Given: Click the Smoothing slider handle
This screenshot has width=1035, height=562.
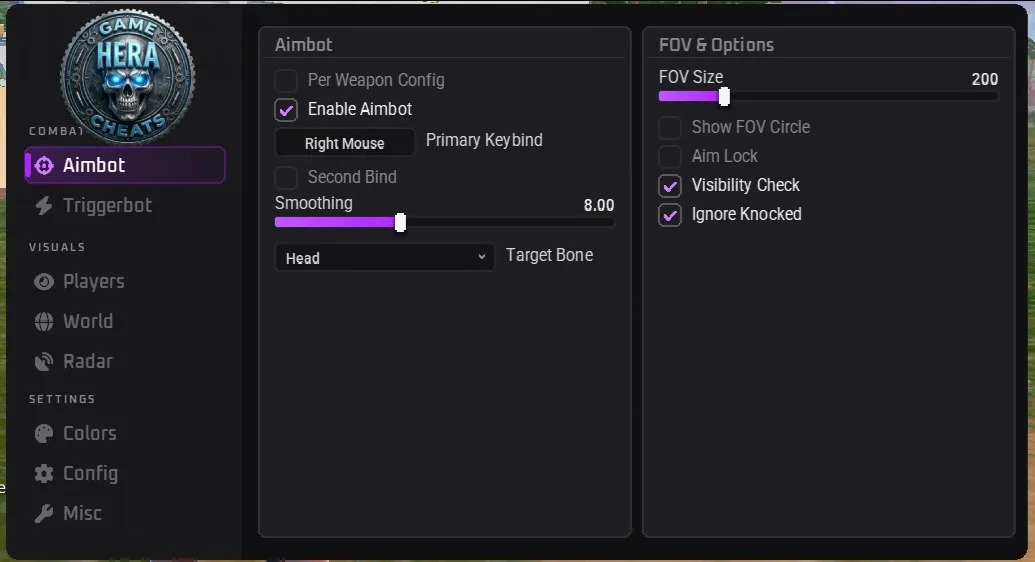Looking at the screenshot, I should [x=400, y=223].
